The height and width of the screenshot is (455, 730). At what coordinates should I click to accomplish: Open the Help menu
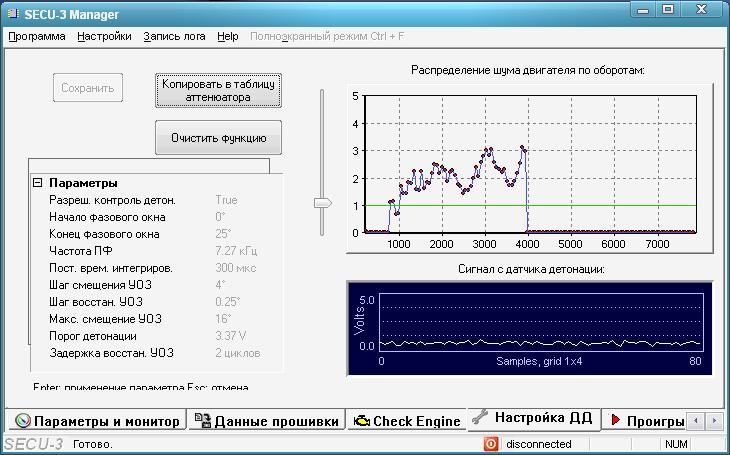coord(227,36)
